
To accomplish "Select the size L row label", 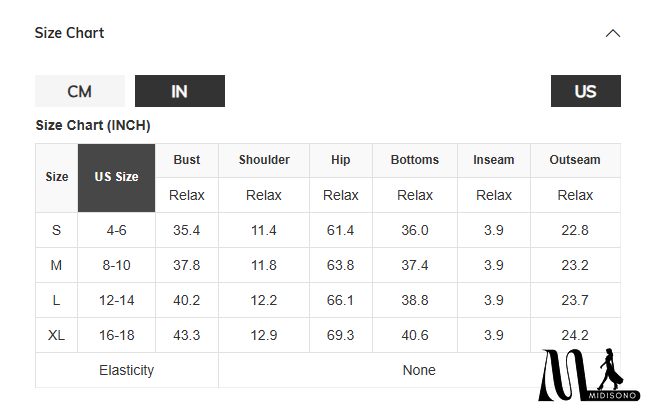I will (x=57, y=300).
